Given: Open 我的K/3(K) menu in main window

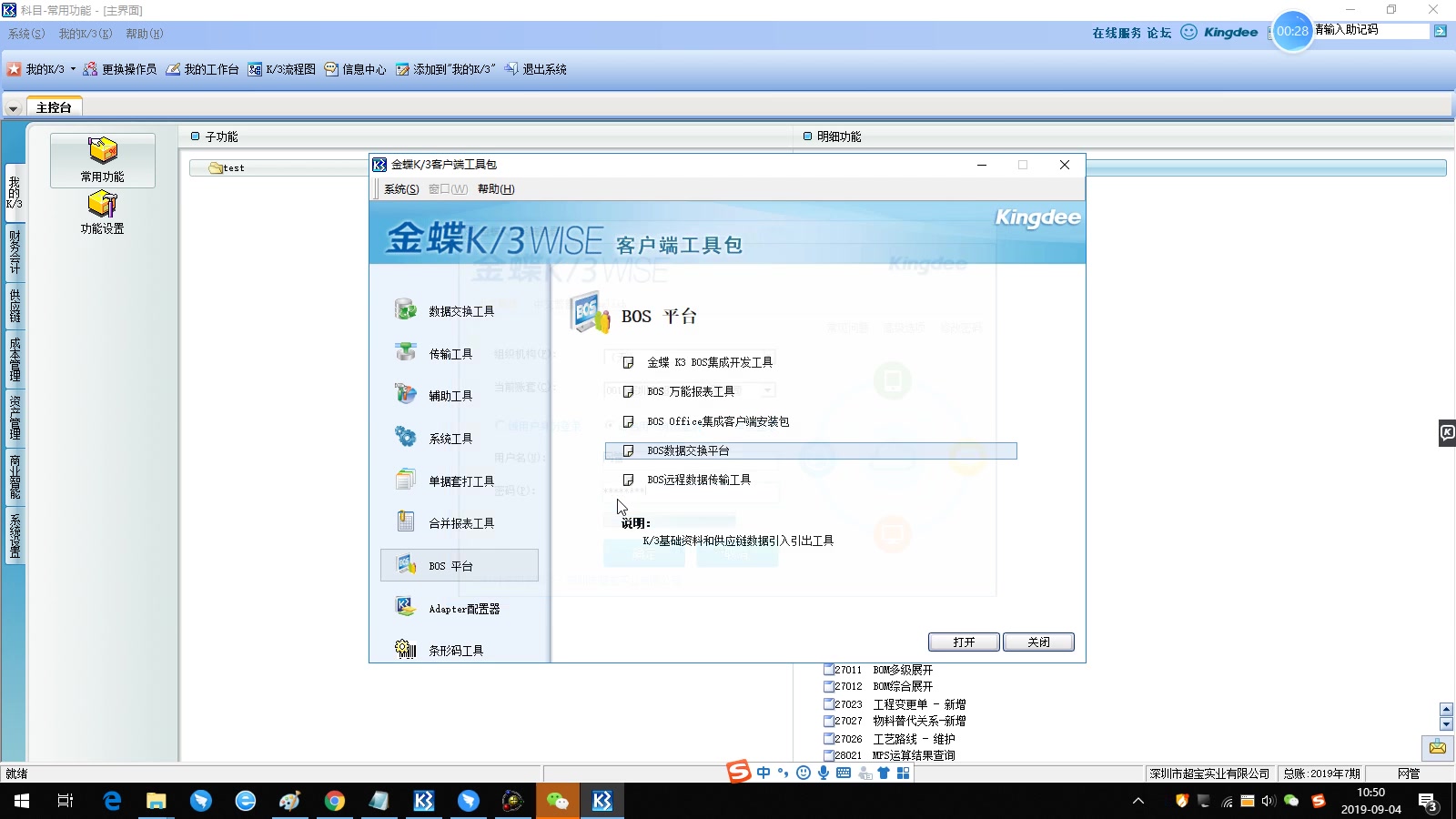Looking at the screenshot, I should (x=86, y=34).
